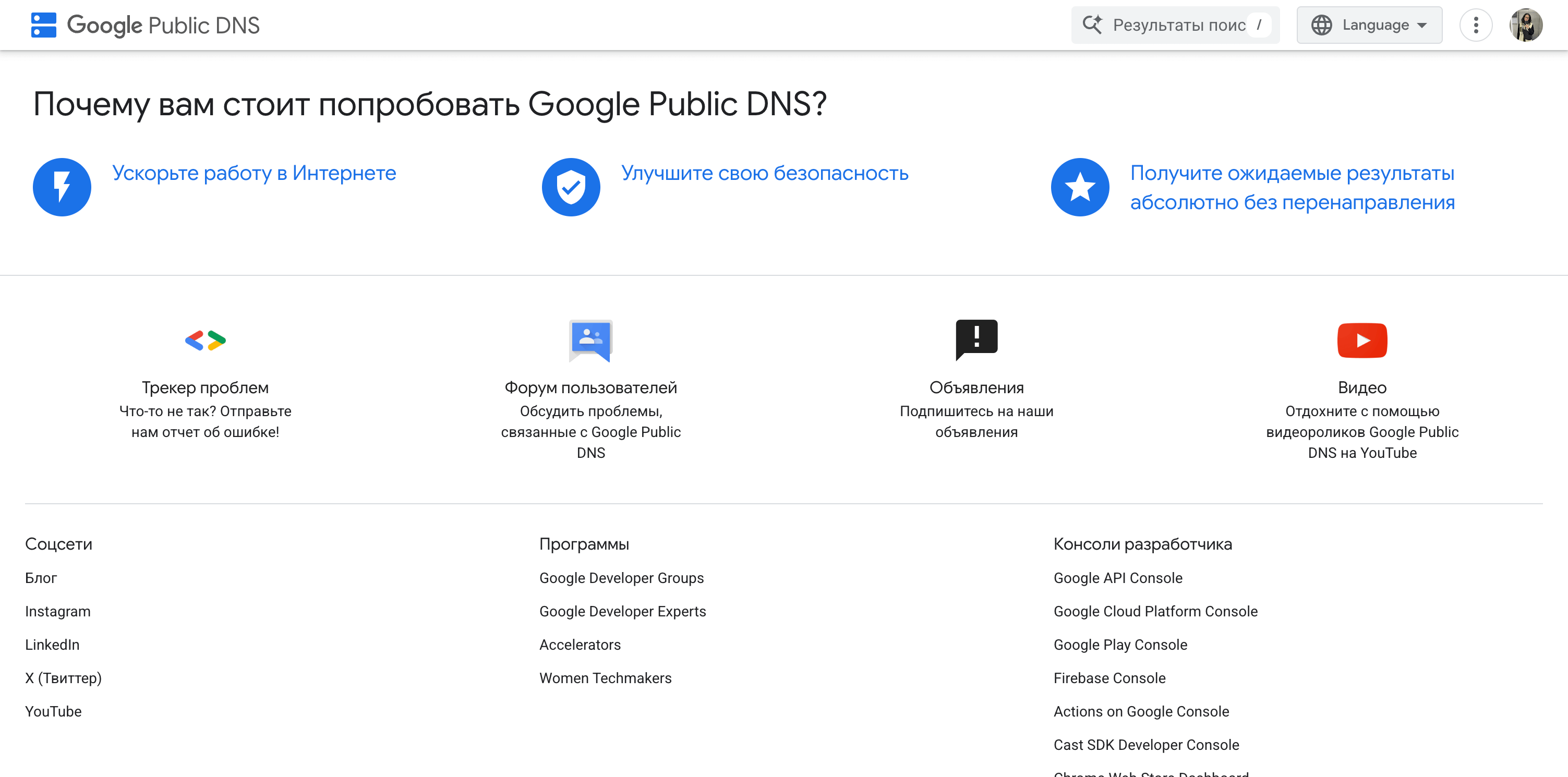Open Google Developer Groups
Image resolution: width=1568 pixels, height=777 pixels.
[x=621, y=577]
